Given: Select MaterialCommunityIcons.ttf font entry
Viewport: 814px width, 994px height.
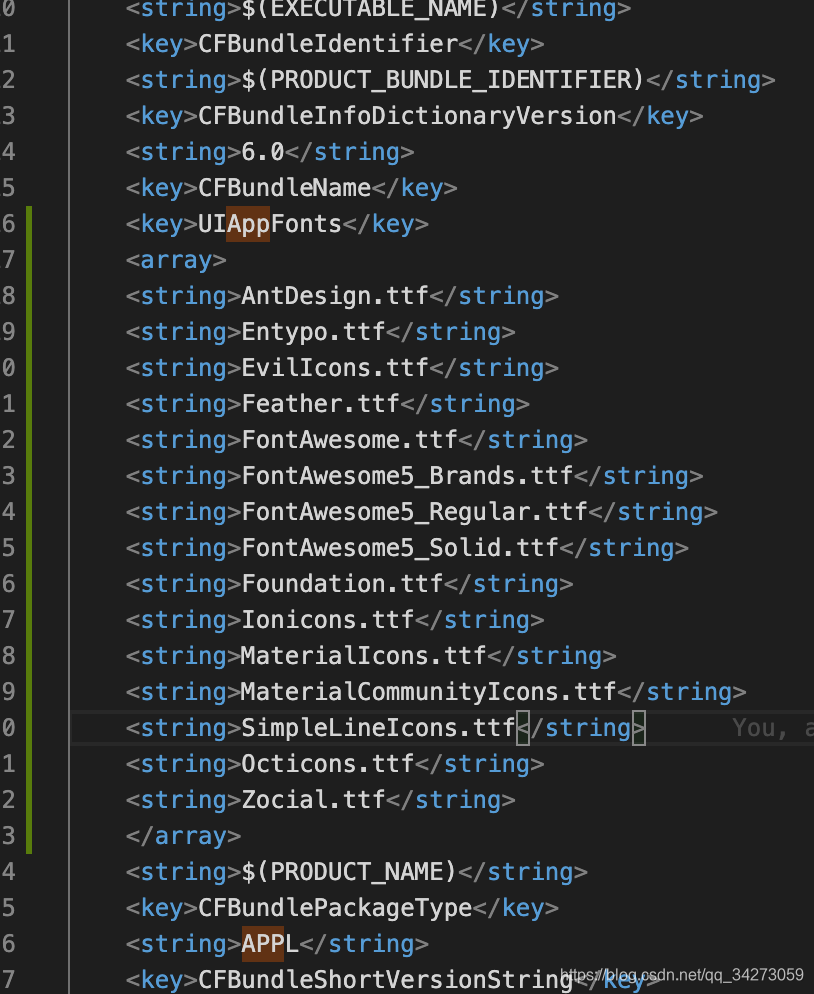Looking at the screenshot, I should pos(429,692).
